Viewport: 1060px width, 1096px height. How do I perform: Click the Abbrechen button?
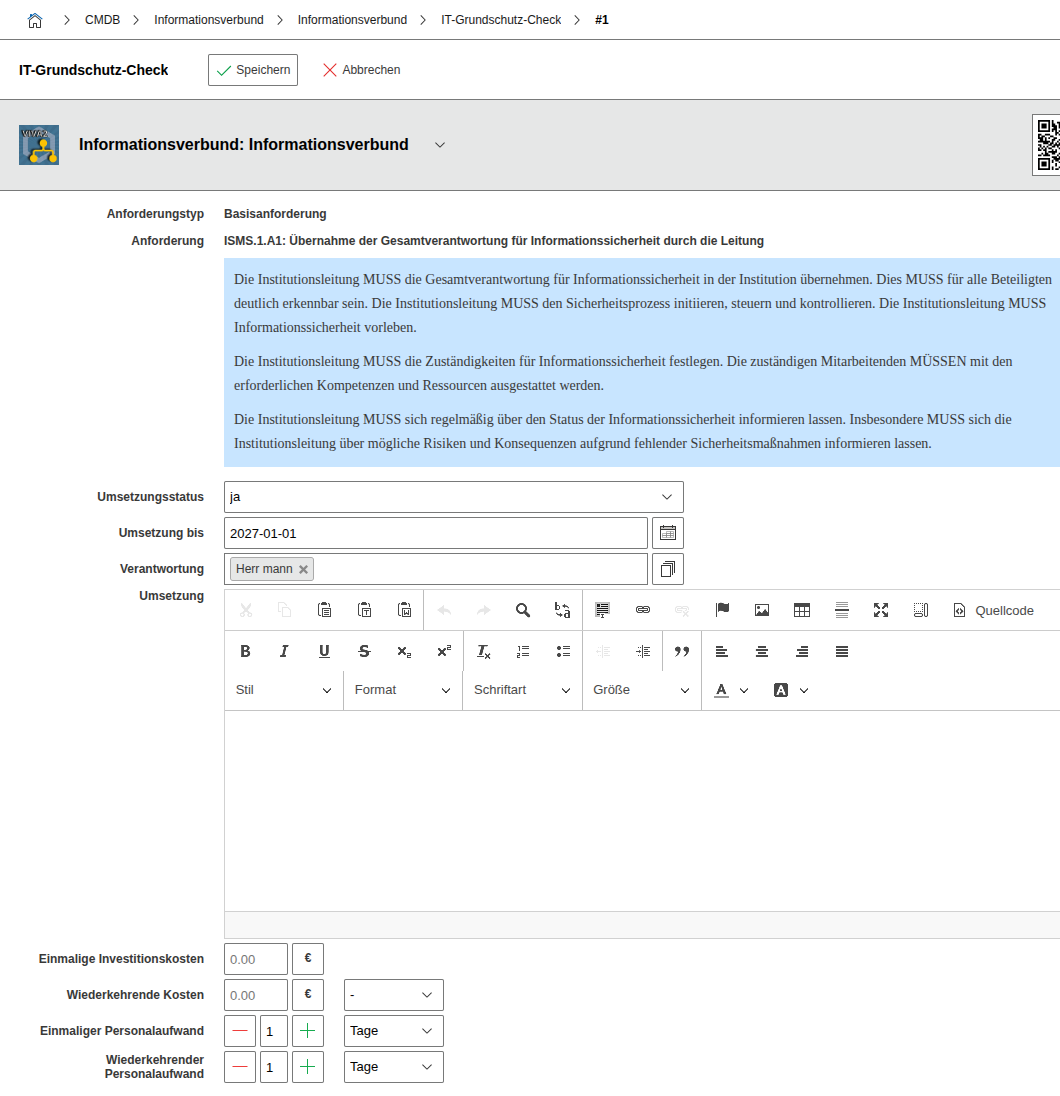[361, 70]
